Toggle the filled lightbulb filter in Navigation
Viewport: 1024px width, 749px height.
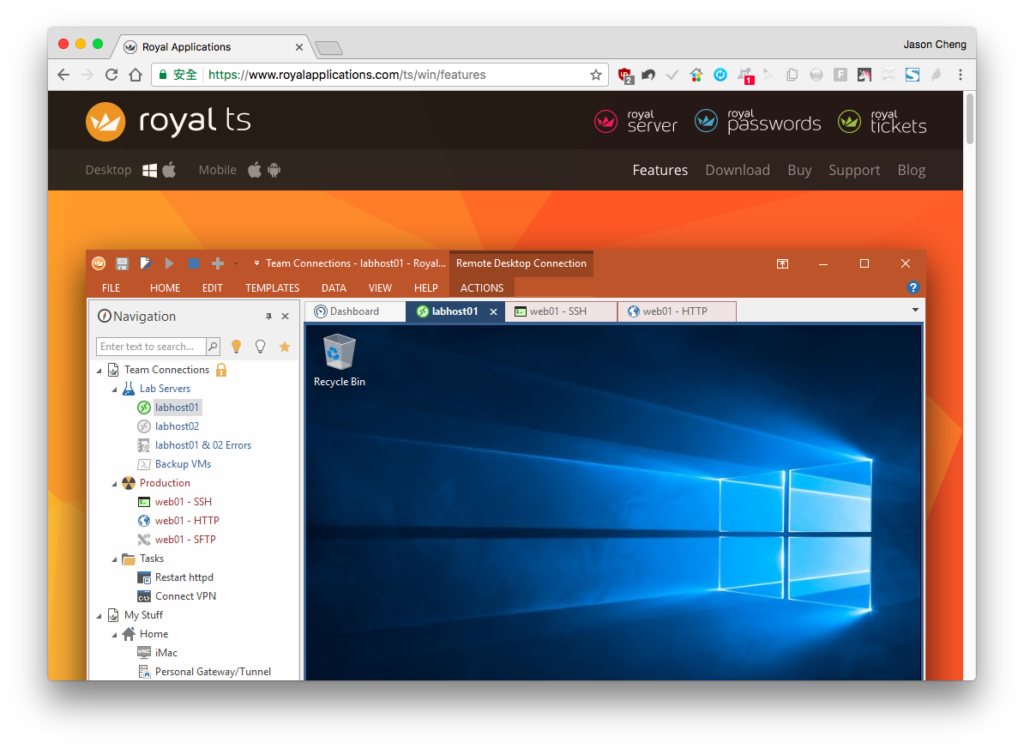[x=236, y=347]
